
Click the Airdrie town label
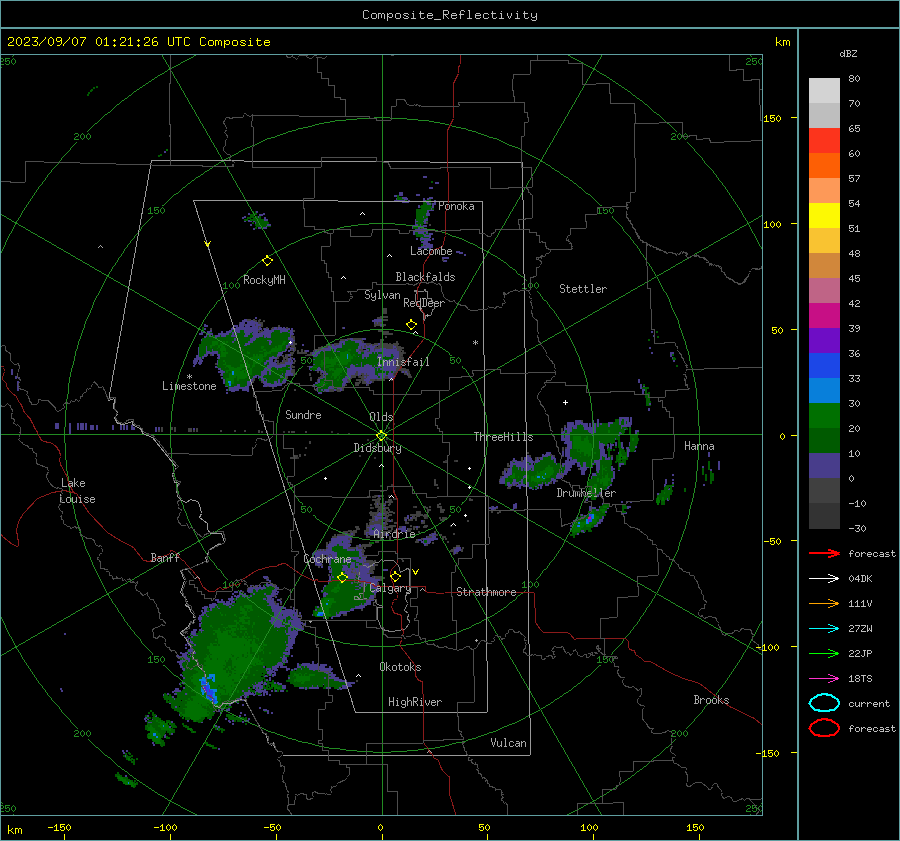coord(394,534)
